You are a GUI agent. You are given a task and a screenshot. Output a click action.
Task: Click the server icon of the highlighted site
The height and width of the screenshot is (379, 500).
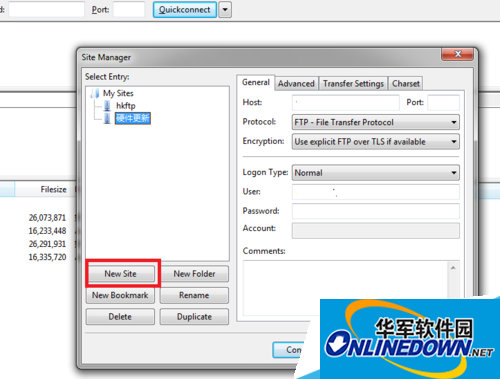[107, 119]
